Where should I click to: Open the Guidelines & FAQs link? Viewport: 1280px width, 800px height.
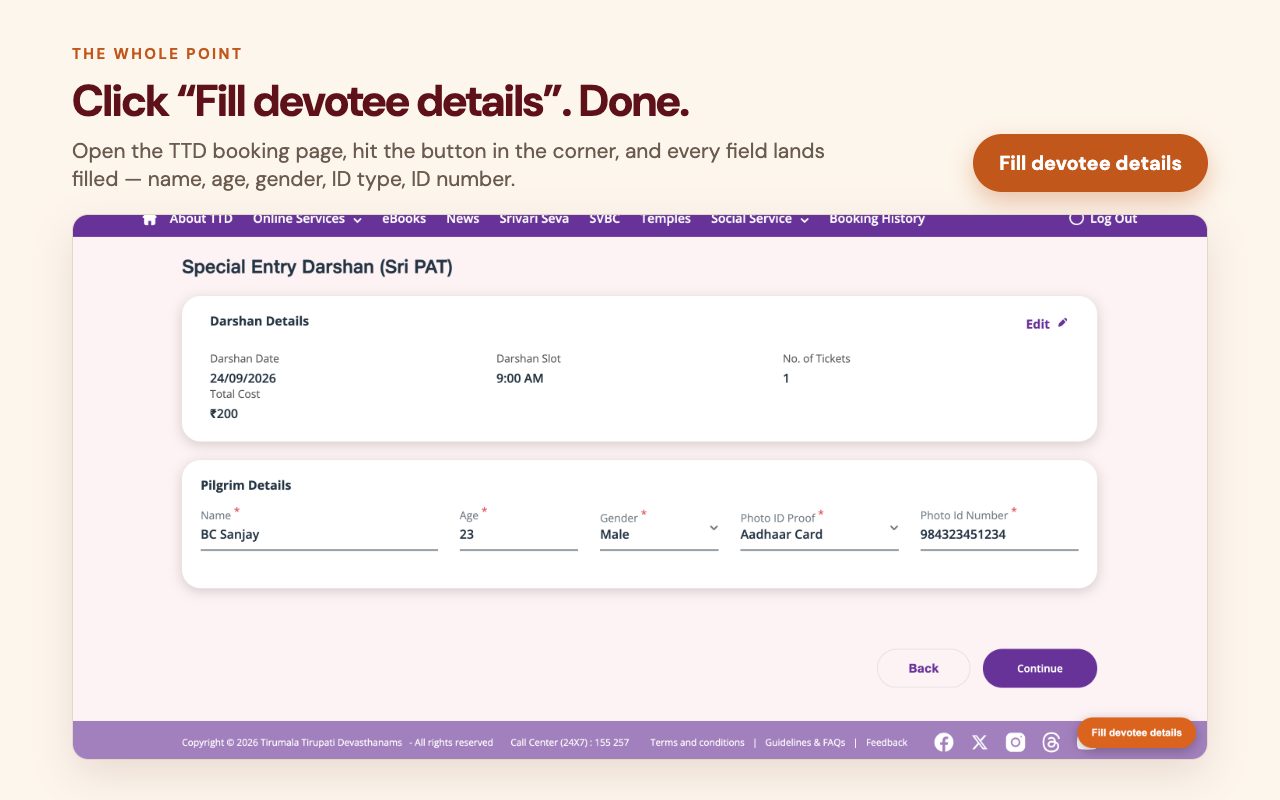pos(805,743)
